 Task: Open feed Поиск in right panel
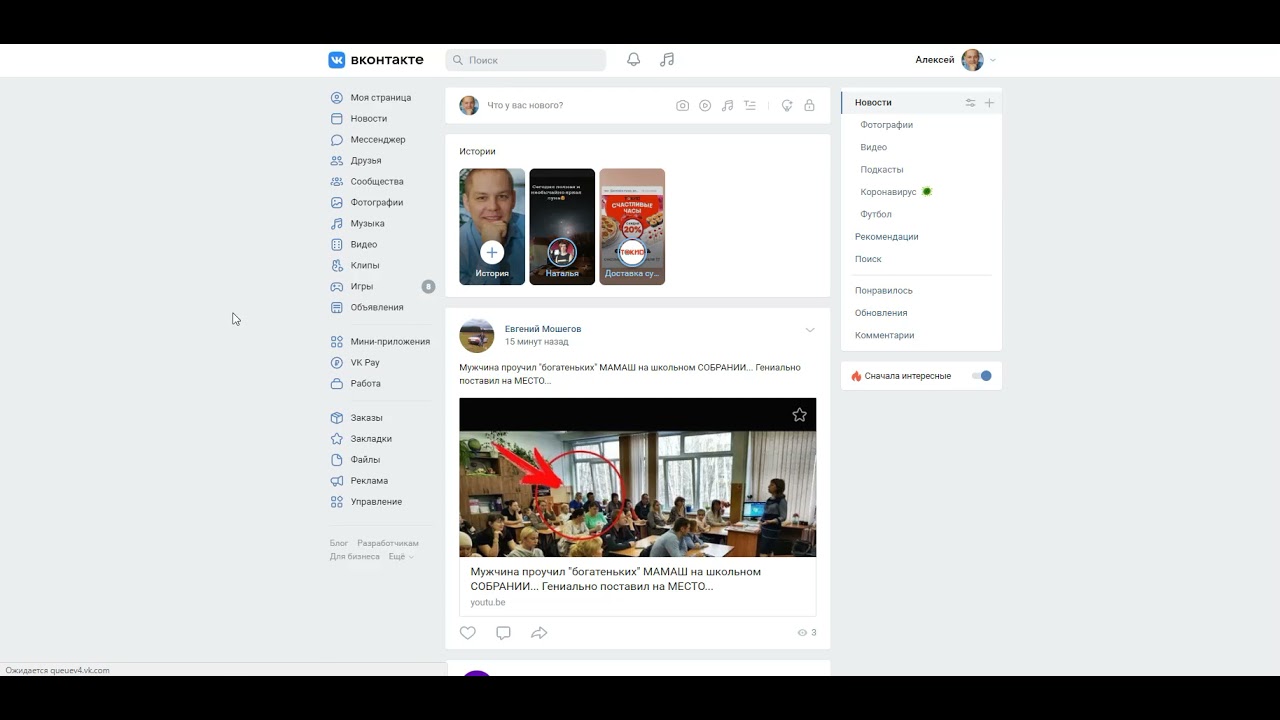(868, 259)
